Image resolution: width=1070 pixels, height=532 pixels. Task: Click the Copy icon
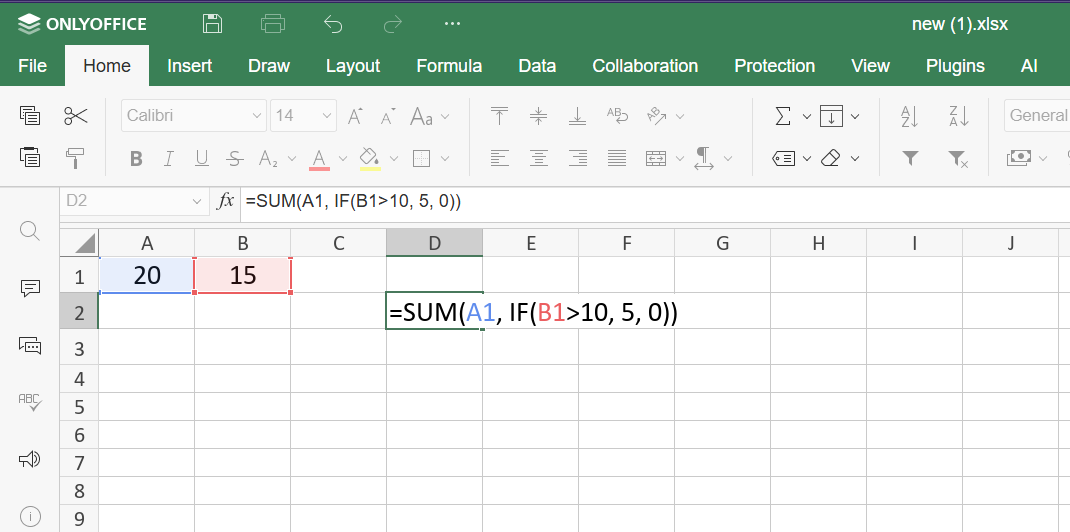pos(30,115)
